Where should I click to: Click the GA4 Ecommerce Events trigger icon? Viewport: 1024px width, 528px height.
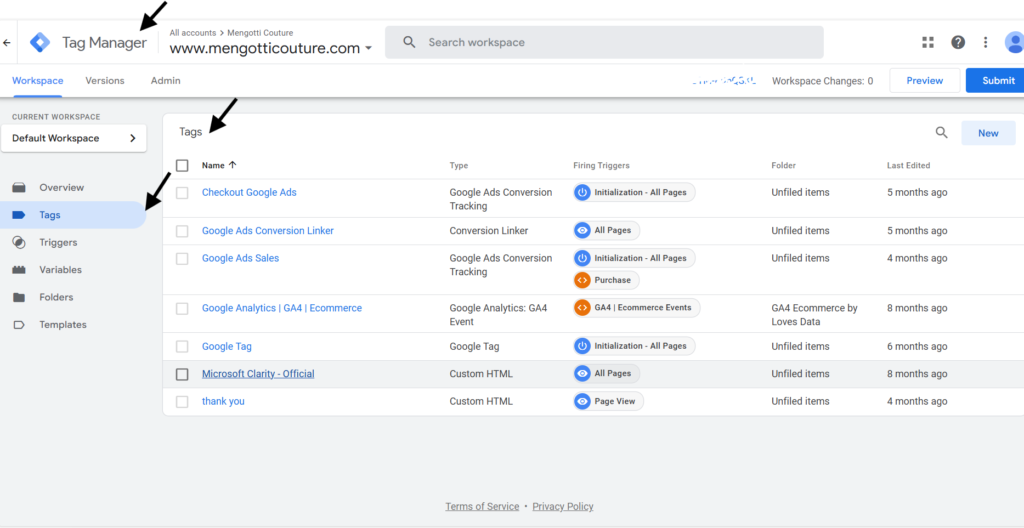[x=583, y=308]
